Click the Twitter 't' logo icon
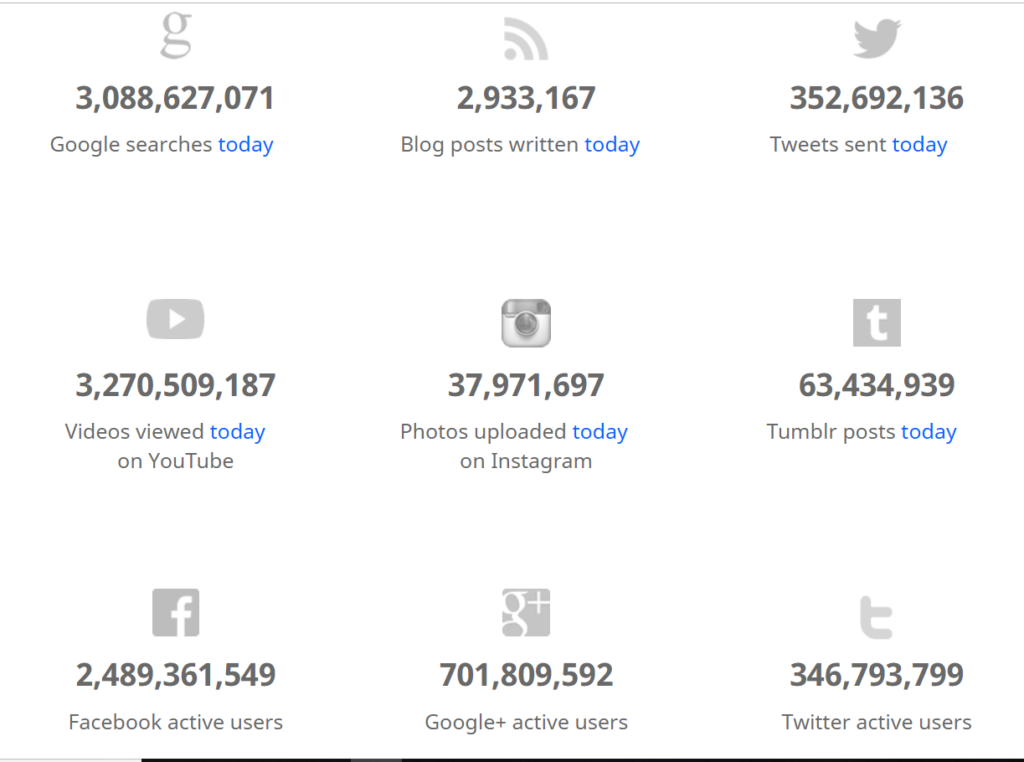 [x=876, y=617]
